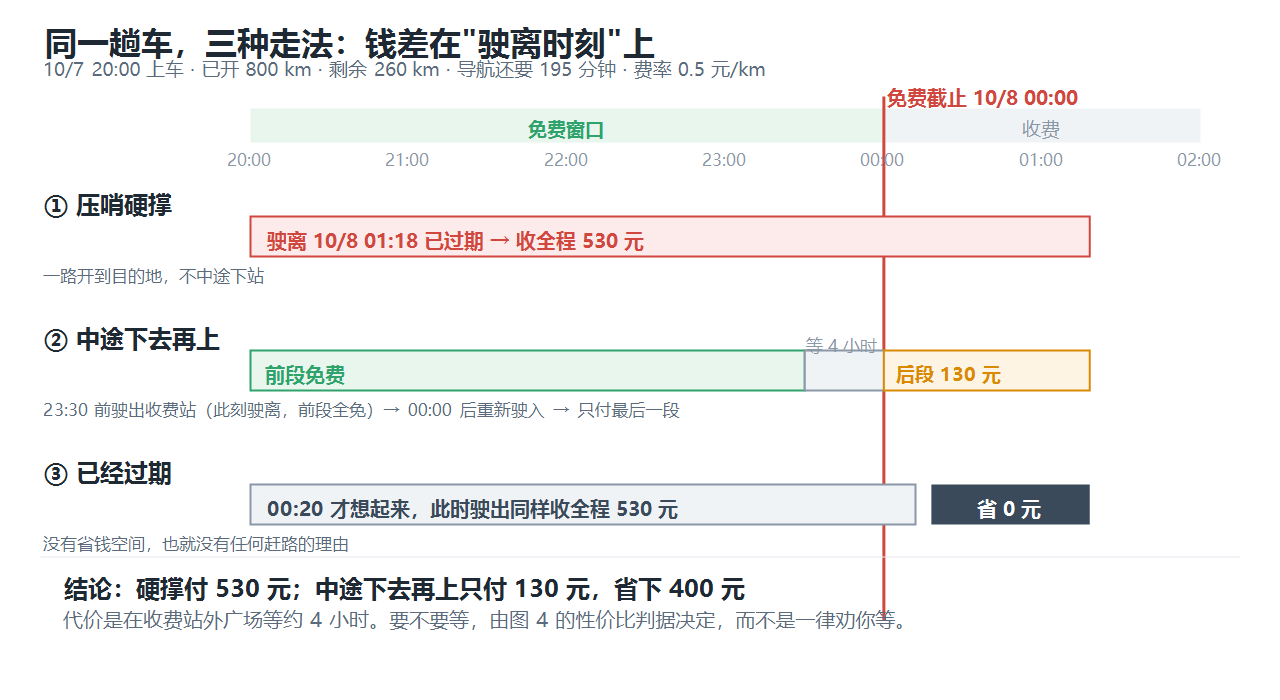The height and width of the screenshot is (700, 1280).
Task: Click the 01:00 time axis tick
Action: coord(1041,160)
